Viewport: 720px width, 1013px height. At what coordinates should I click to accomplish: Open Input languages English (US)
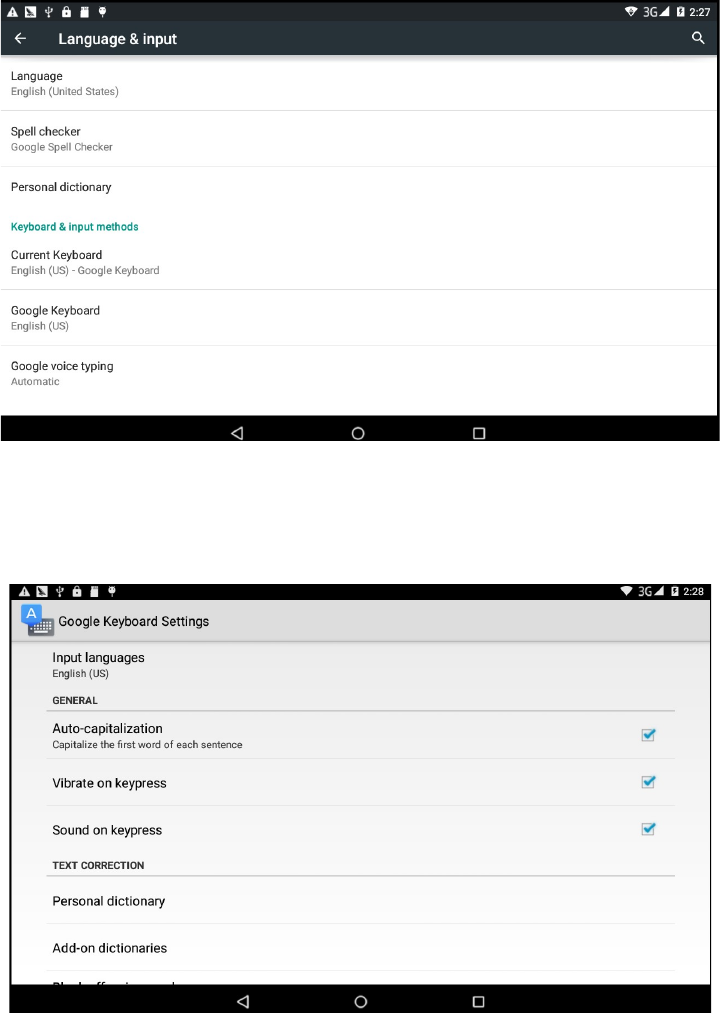click(361, 665)
